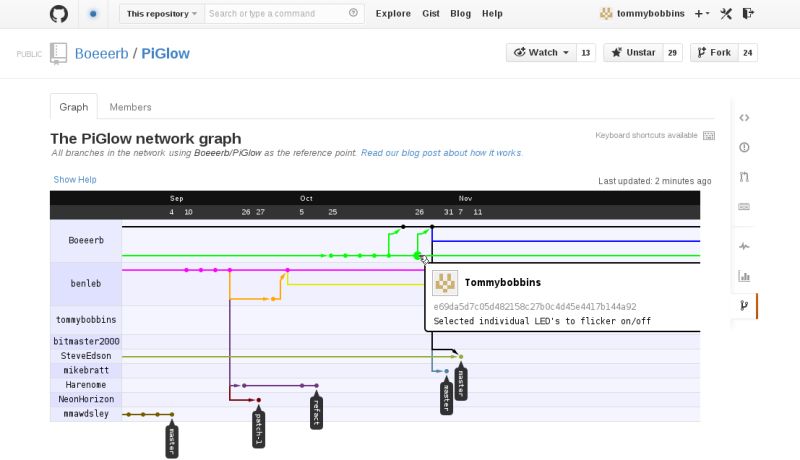
Task: Click the patch-1 branch label
Action: pos(259,427)
